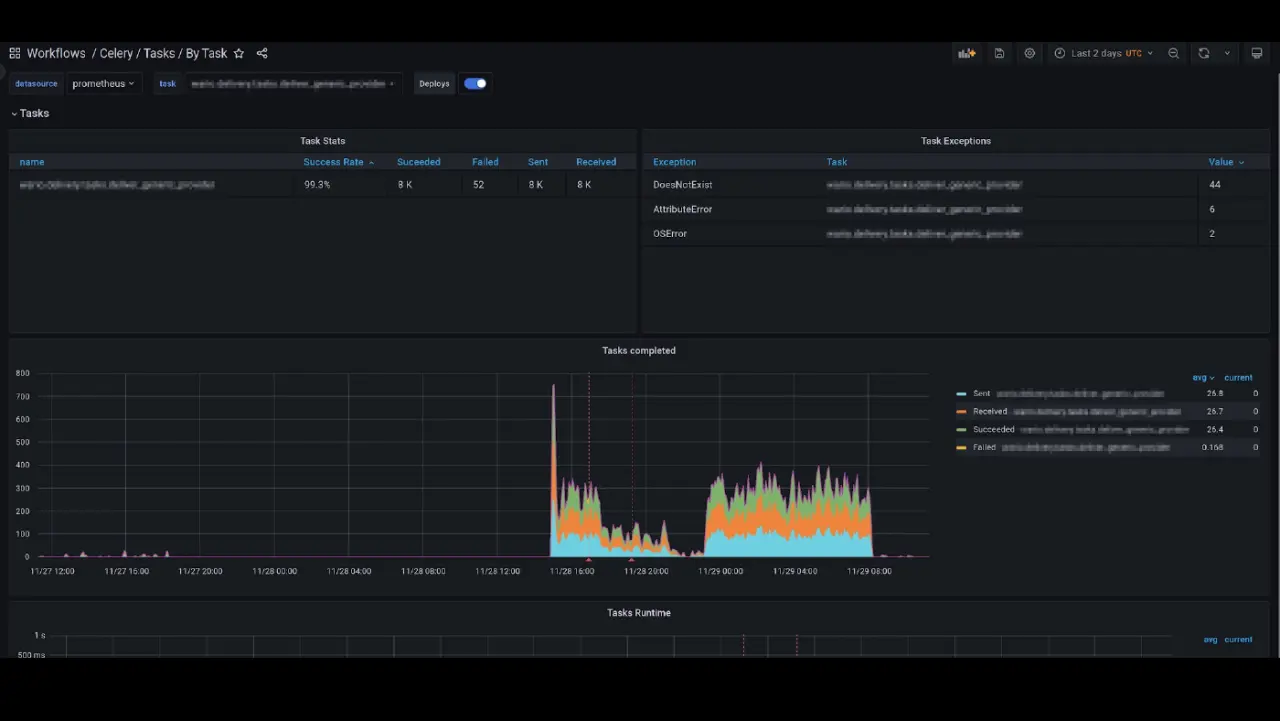Click the Succeeded series green color swatch
This screenshot has width=1280, height=721.
pos(962,430)
